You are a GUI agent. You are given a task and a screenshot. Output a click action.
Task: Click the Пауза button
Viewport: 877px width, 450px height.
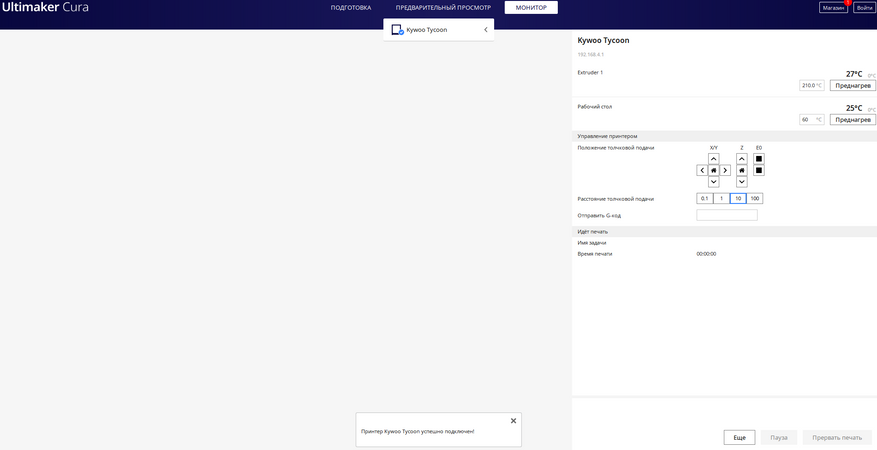click(x=779, y=438)
